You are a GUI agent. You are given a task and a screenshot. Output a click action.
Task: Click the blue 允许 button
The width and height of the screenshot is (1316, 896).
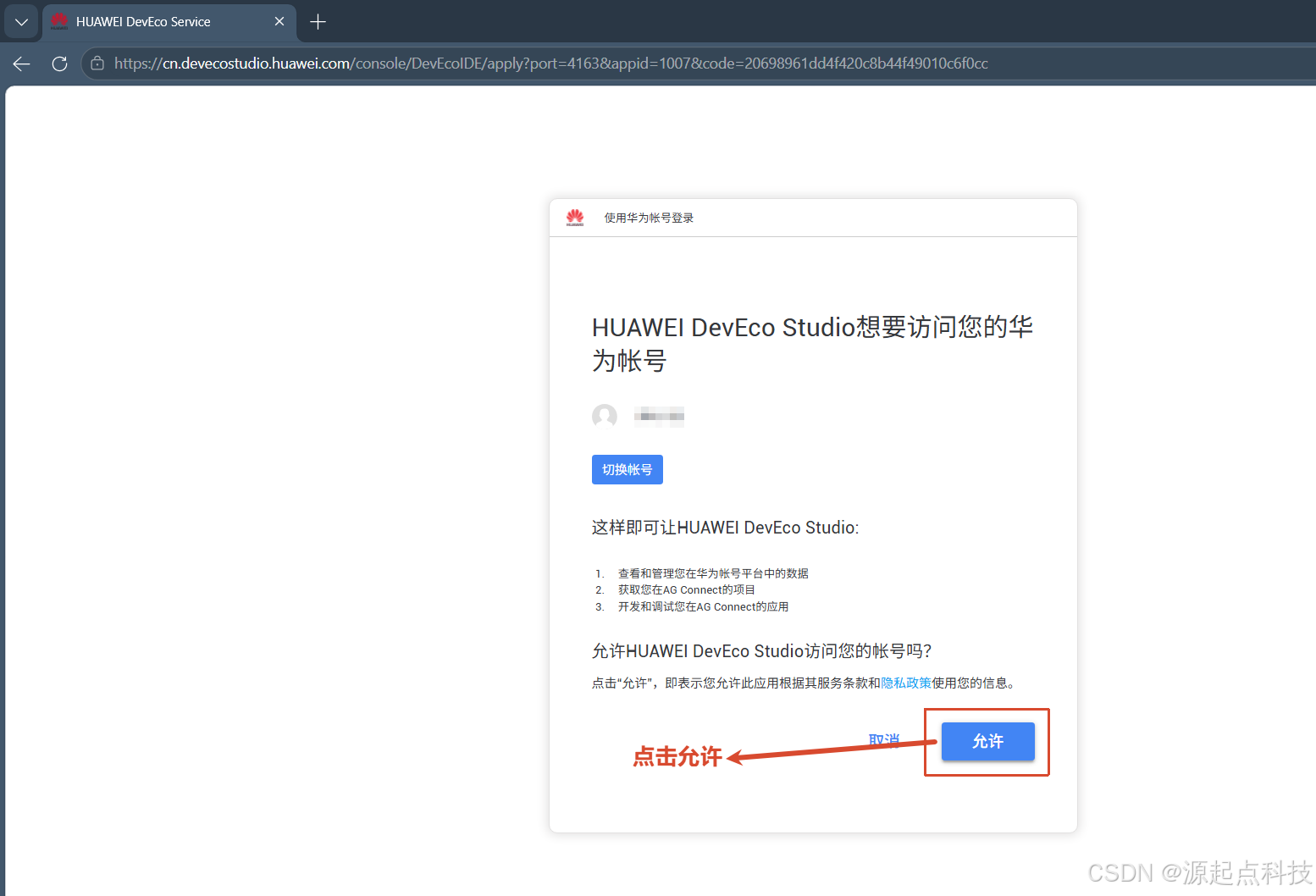[x=988, y=741]
